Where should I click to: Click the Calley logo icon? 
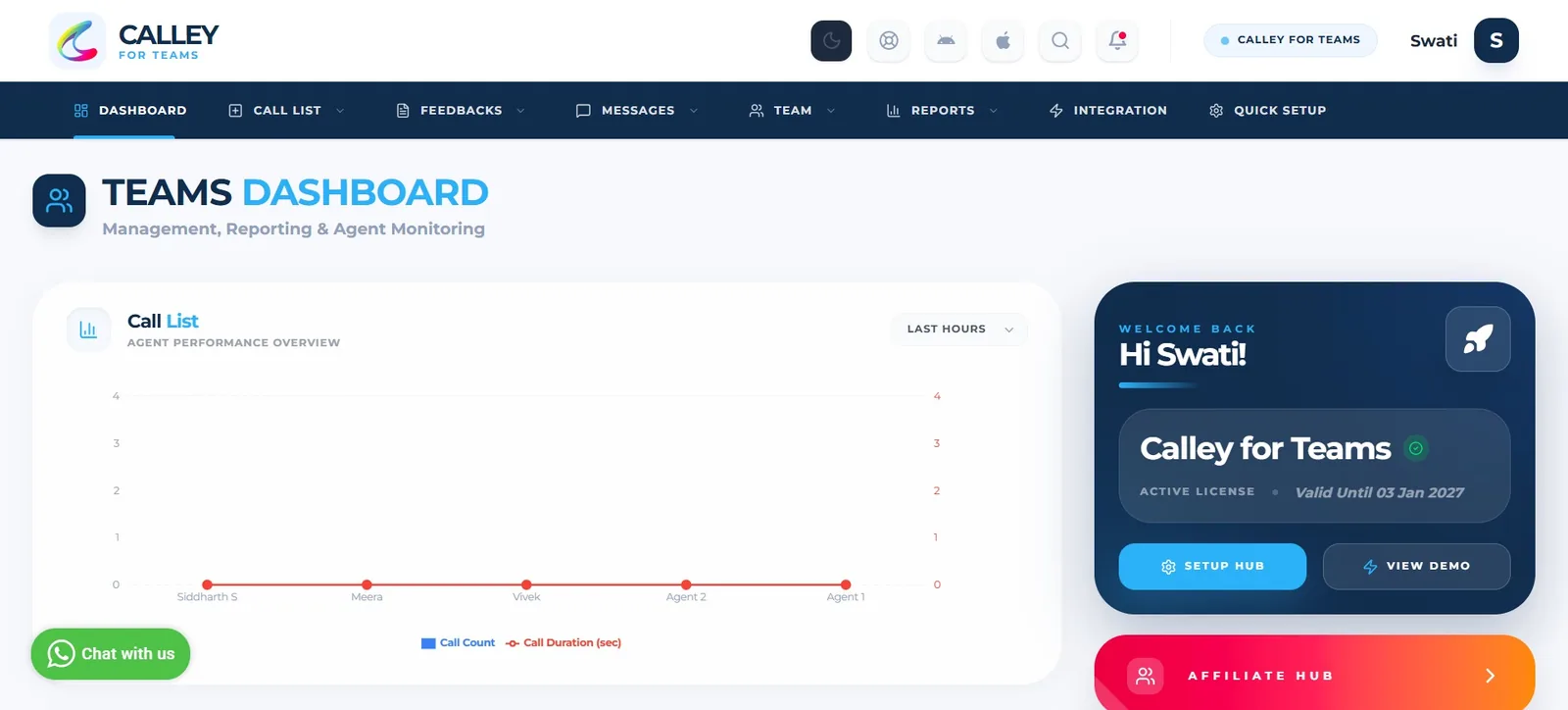click(x=77, y=41)
